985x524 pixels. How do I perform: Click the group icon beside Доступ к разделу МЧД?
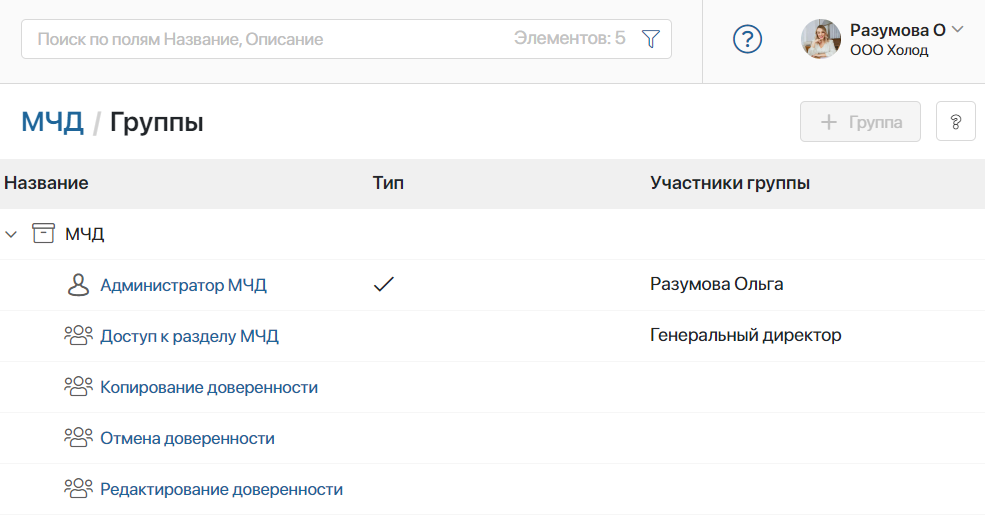coord(78,336)
